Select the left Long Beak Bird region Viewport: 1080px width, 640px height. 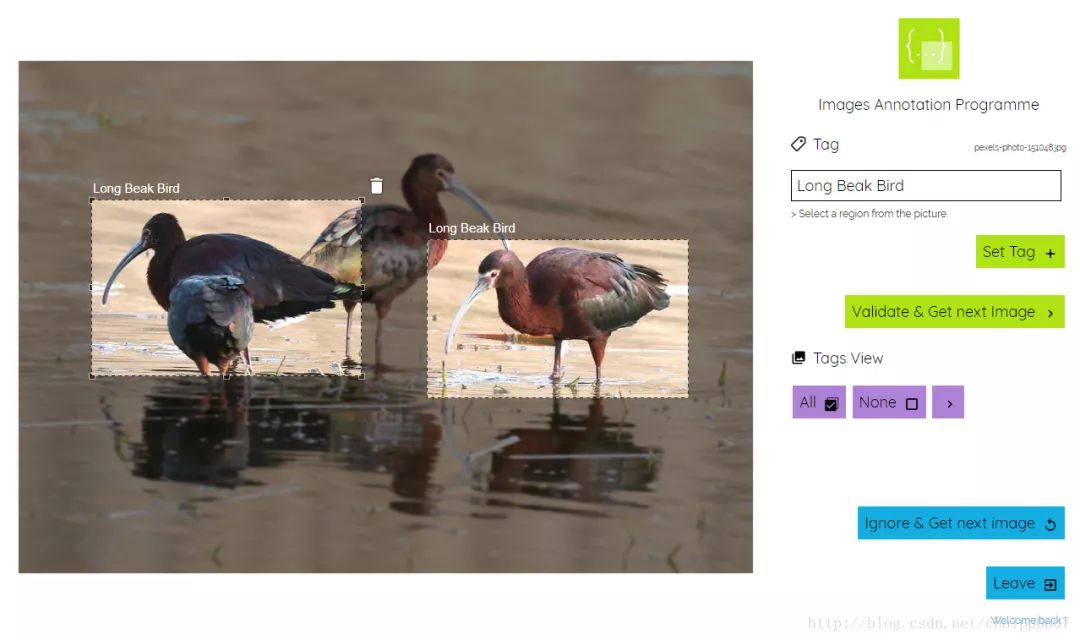[x=227, y=288]
